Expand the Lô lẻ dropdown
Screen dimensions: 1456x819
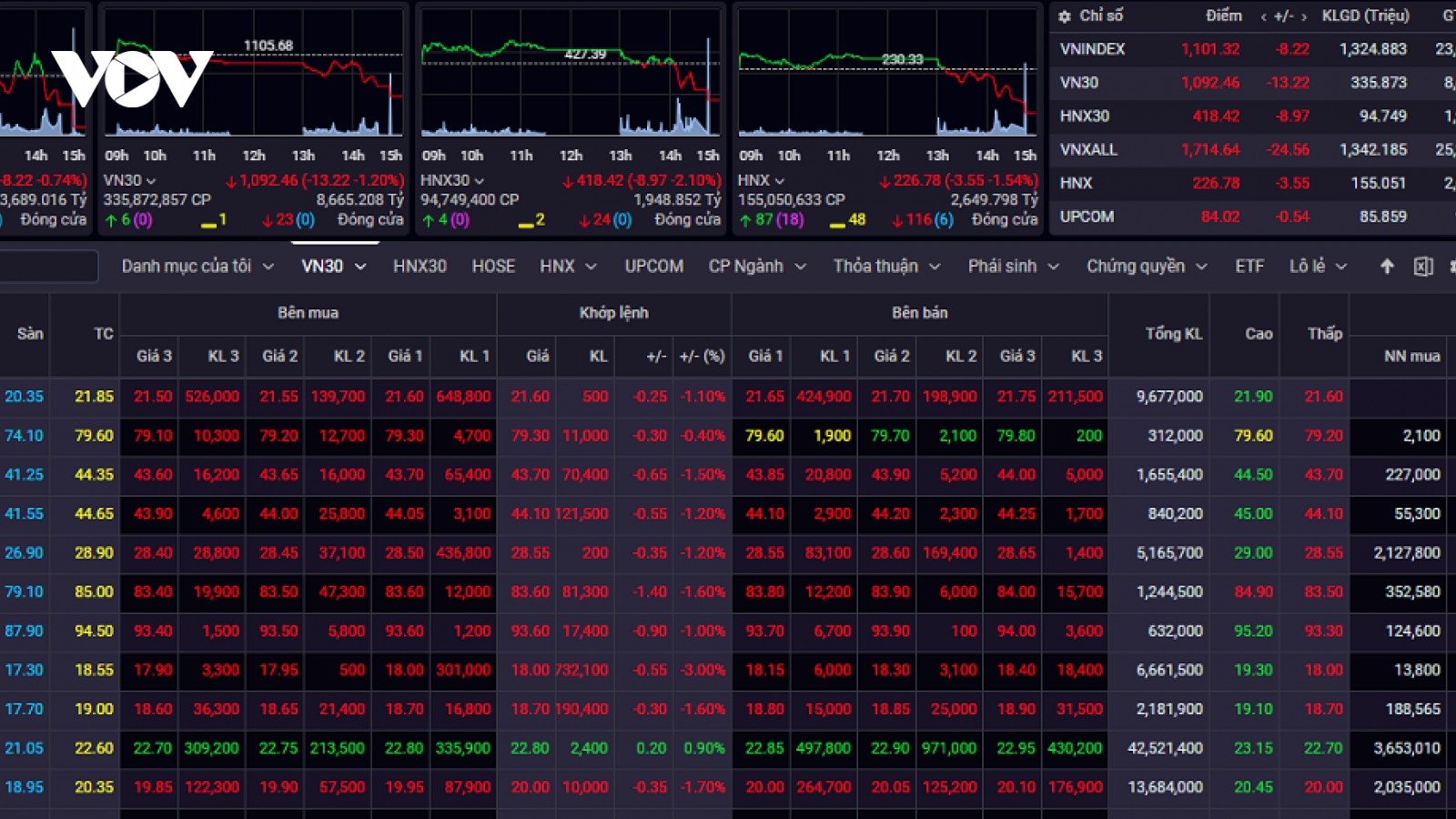[x=1340, y=267]
